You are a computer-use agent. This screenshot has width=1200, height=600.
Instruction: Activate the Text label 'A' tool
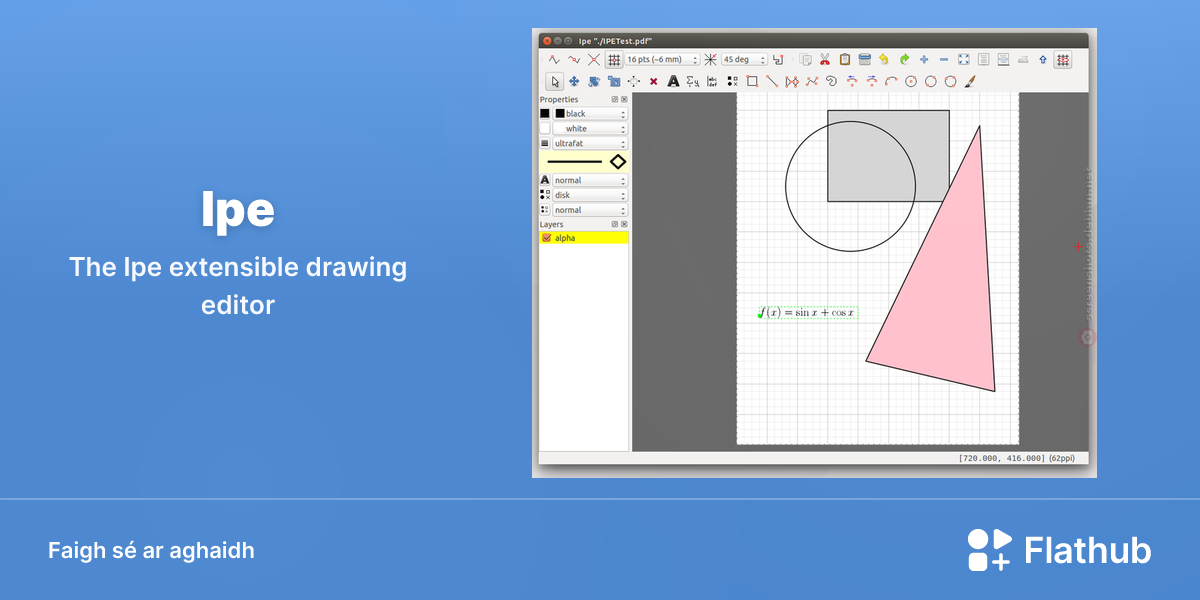click(x=673, y=81)
